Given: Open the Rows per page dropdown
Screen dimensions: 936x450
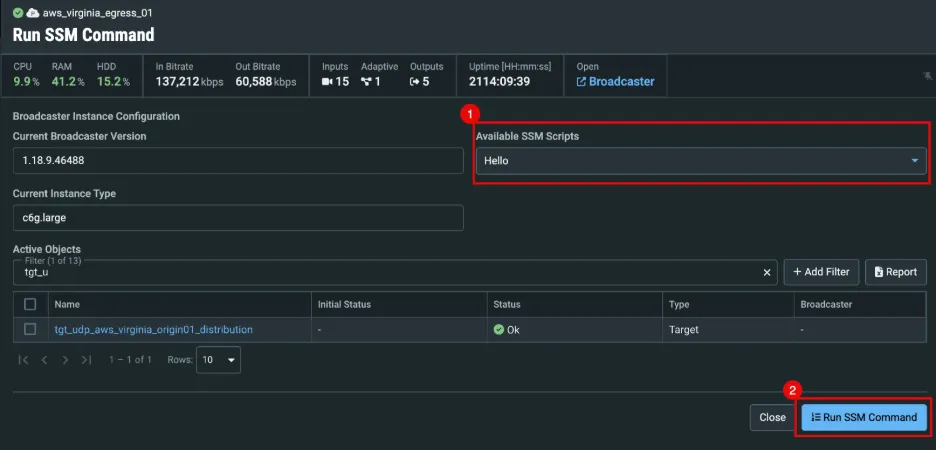Looking at the screenshot, I should (218, 360).
